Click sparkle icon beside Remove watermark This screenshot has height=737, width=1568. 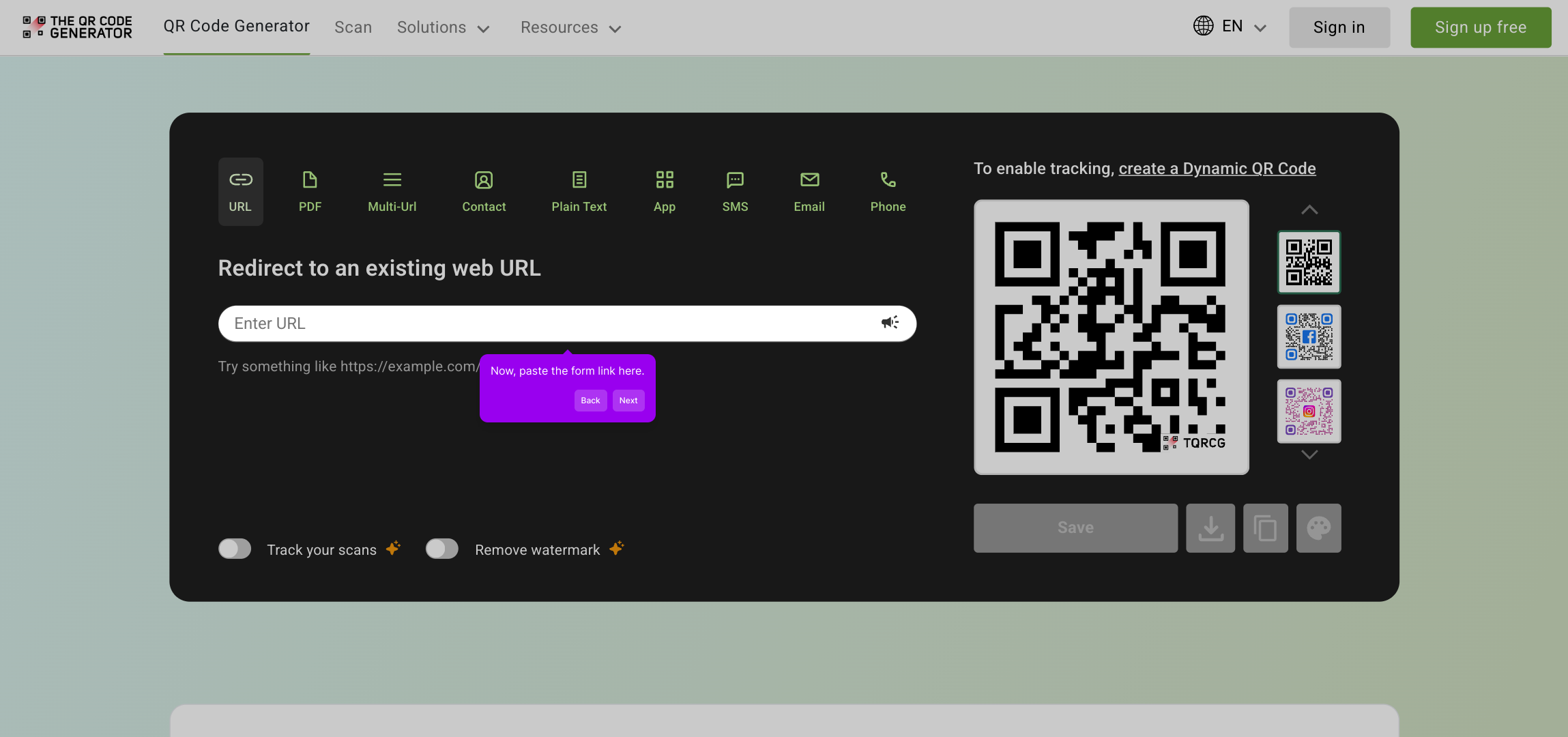coord(617,548)
